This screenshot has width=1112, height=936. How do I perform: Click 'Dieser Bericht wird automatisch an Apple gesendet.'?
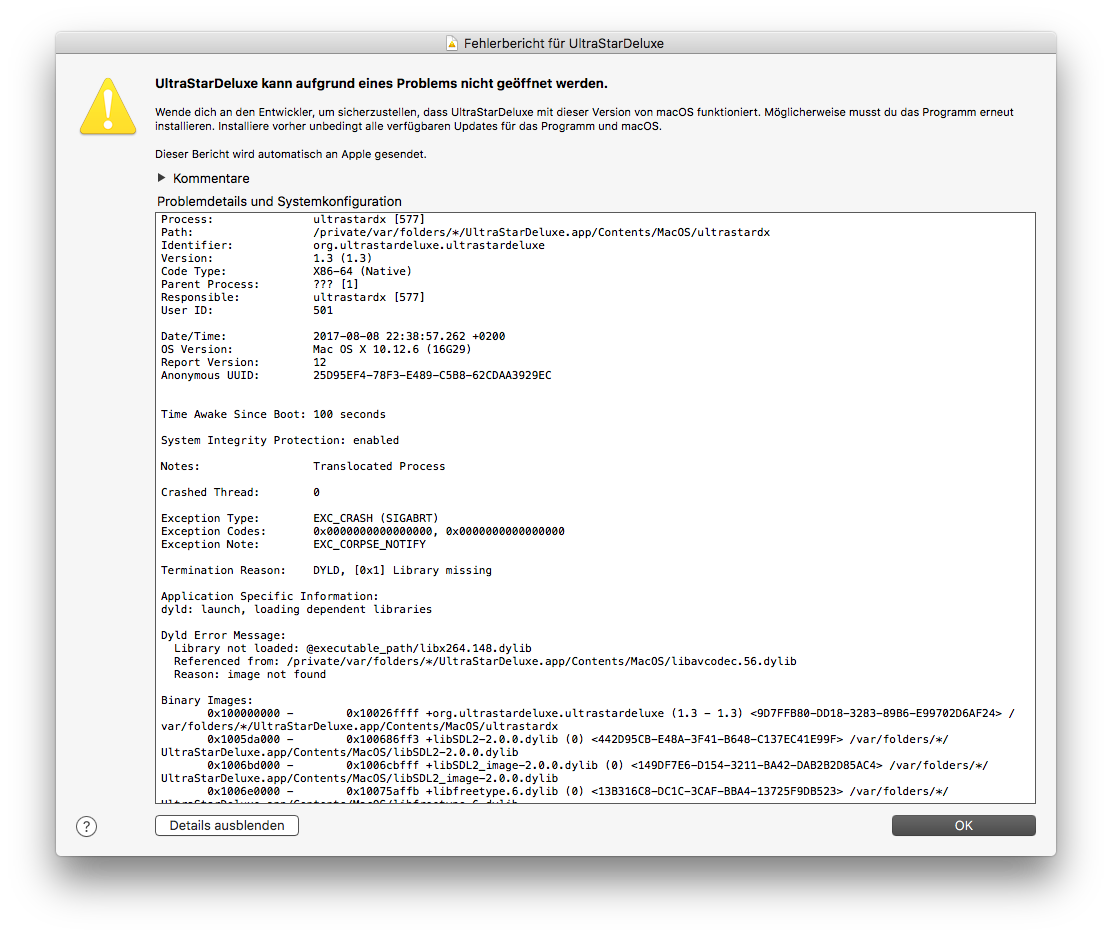[291, 154]
